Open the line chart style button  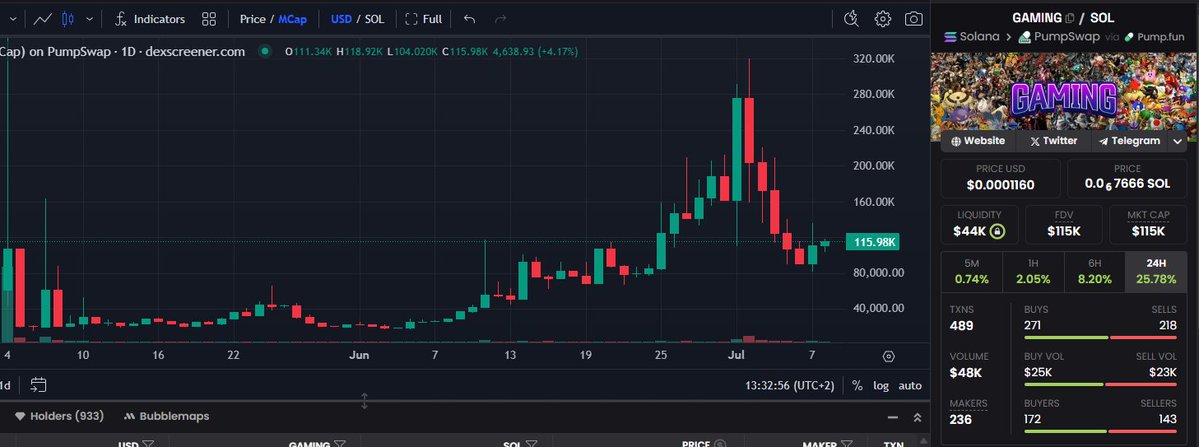pos(43,19)
